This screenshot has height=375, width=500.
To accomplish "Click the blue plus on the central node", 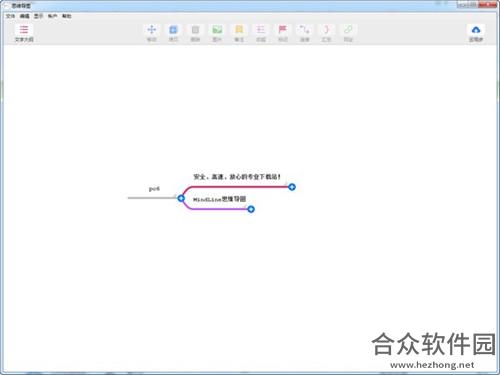I will click(181, 198).
